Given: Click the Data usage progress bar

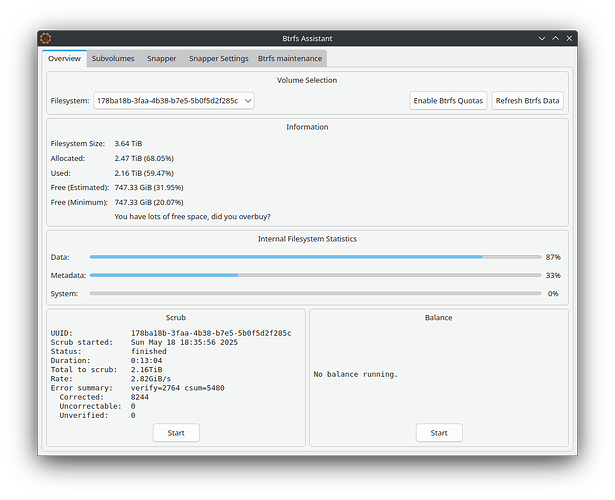Looking at the screenshot, I should (x=315, y=257).
